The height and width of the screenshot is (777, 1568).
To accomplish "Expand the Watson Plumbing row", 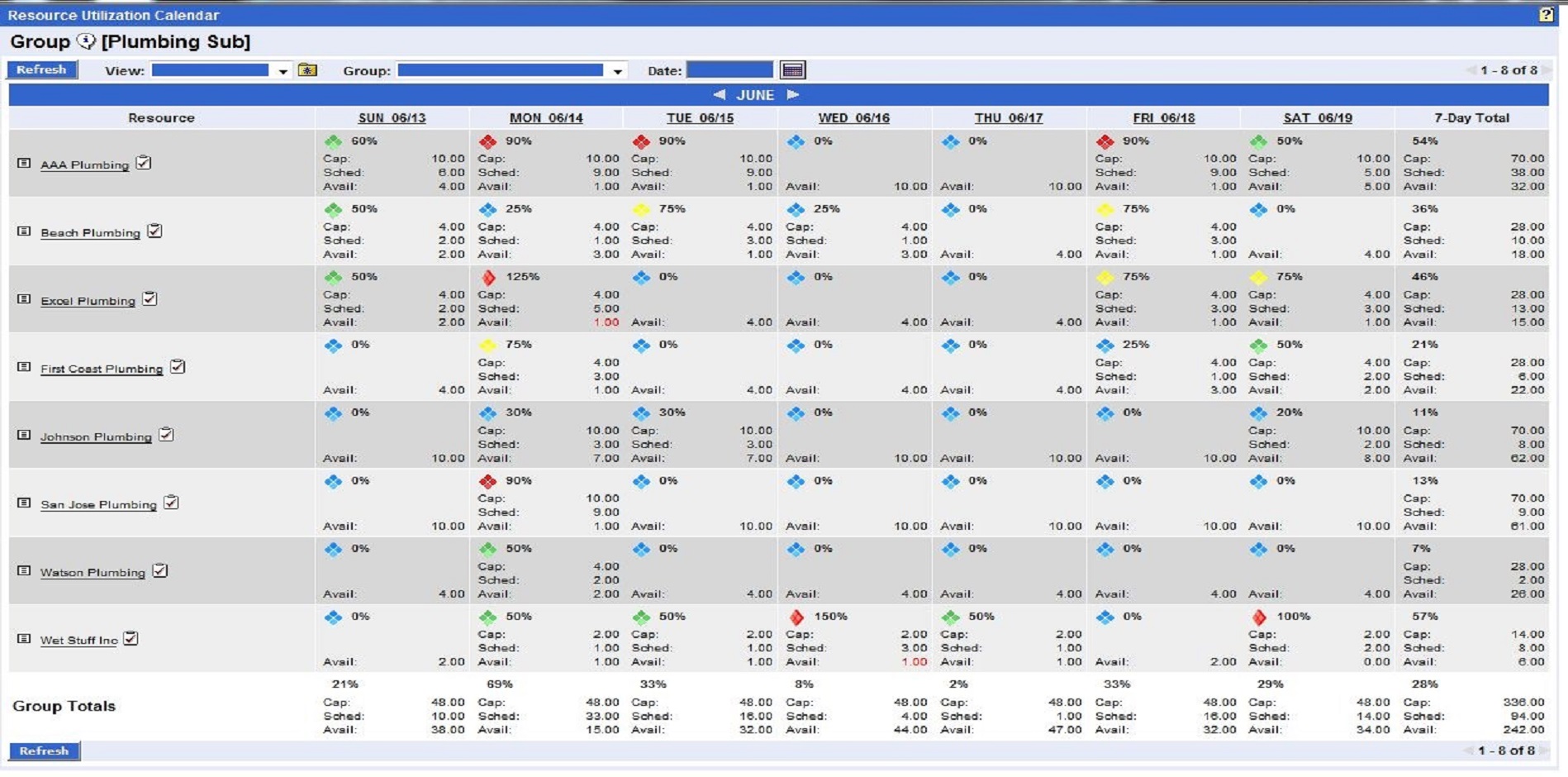I will [24, 571].
